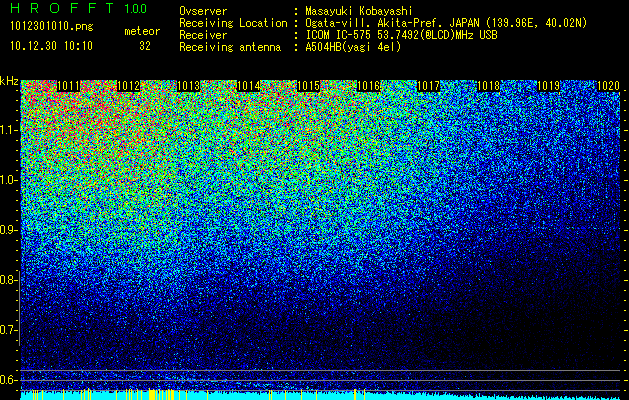Click the 0.6 frequency axis label
This screenshot has width=629, height=400.
(x=9, y=380)
